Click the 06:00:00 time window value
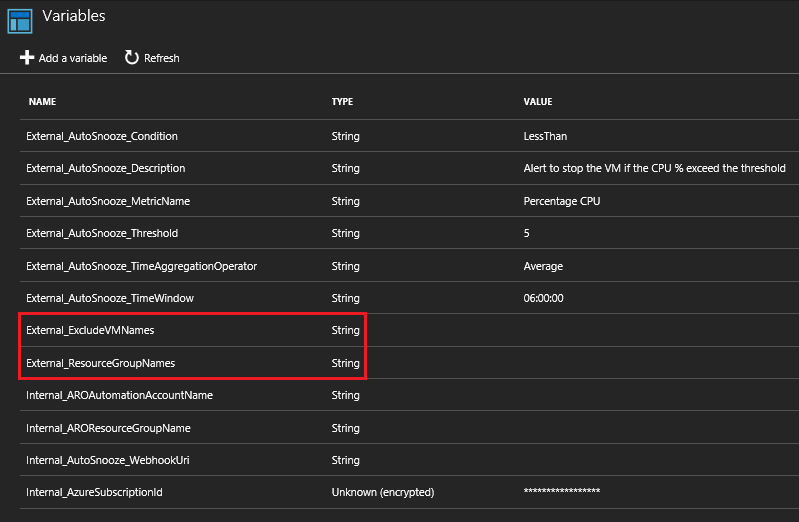 point(543,298)
